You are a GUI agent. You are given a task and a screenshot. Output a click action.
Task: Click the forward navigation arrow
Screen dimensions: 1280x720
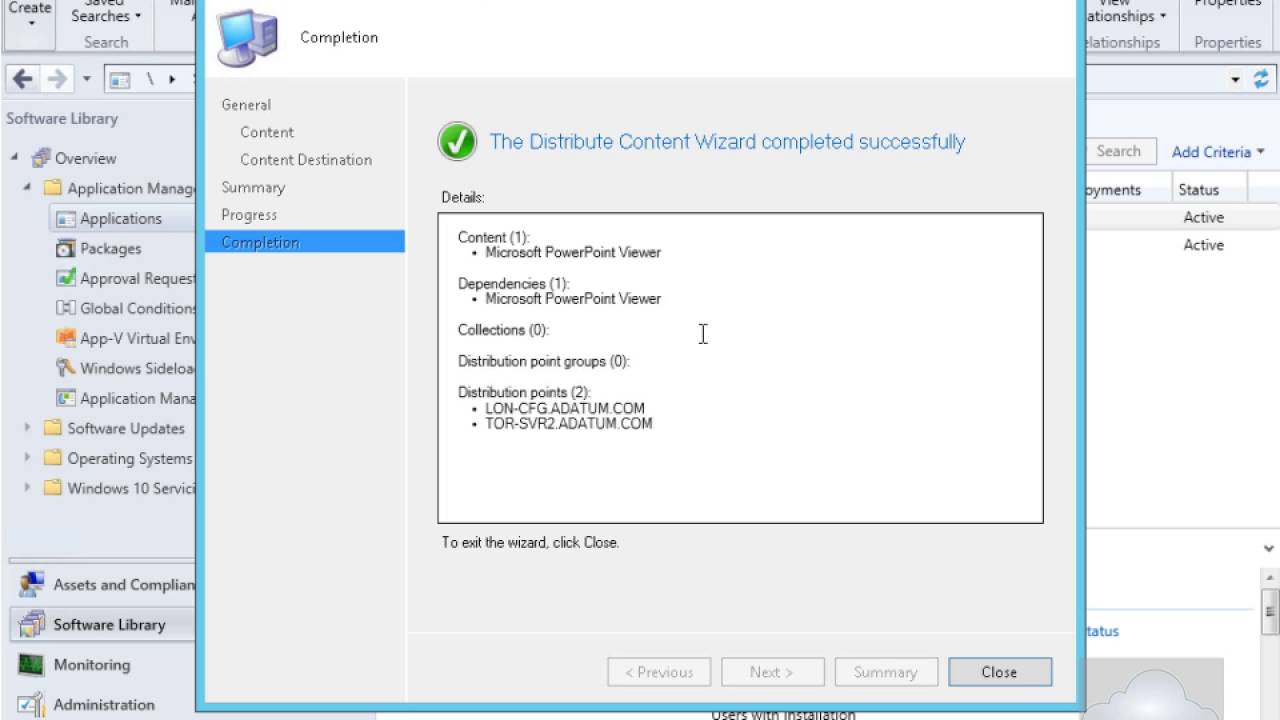pyautogui.click(x=58, y=79)
